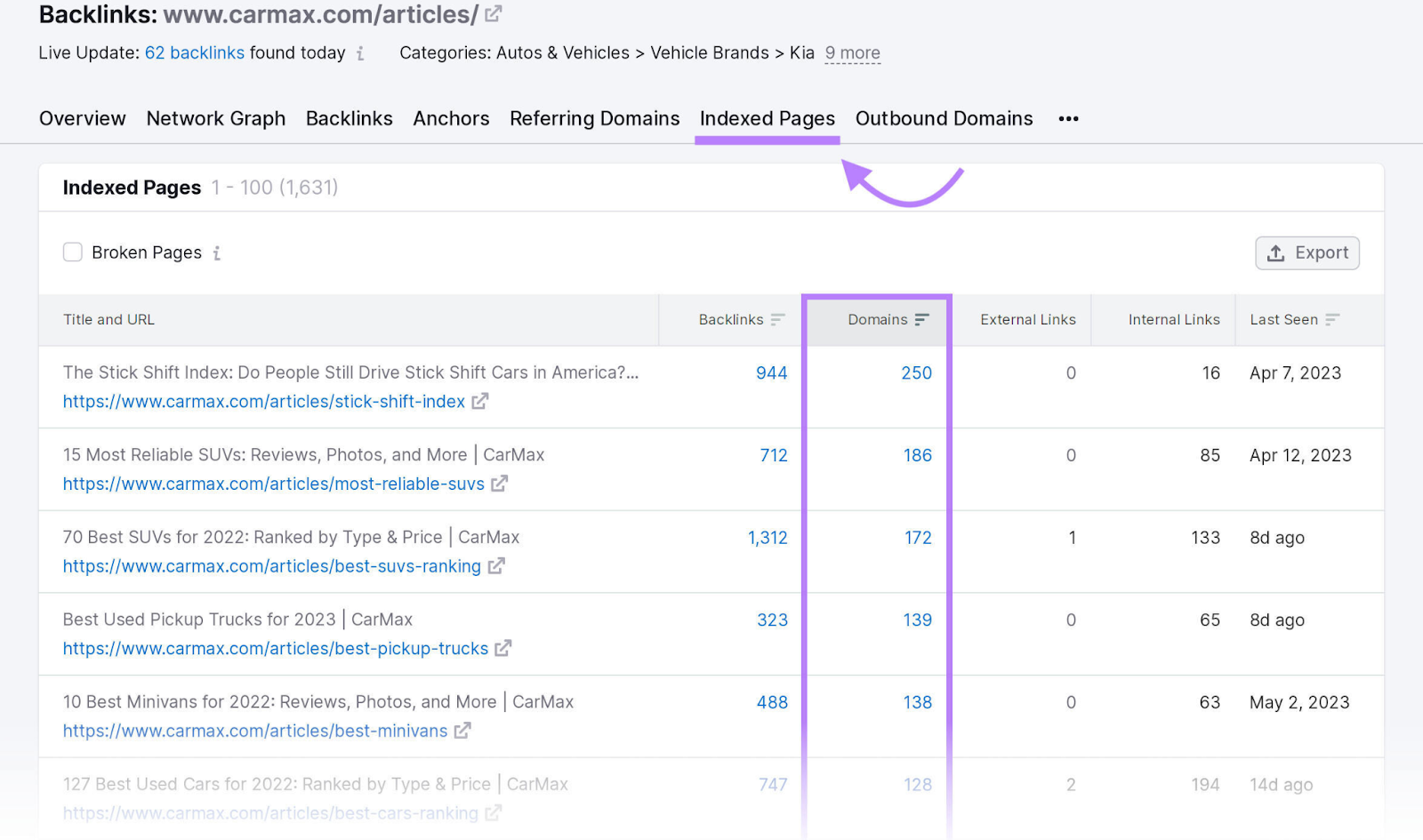Image resolution: width=1423 pixels, height=840 pixels.
Task: Click the 944 backlinks count for stick shift article
Action: 771,373
